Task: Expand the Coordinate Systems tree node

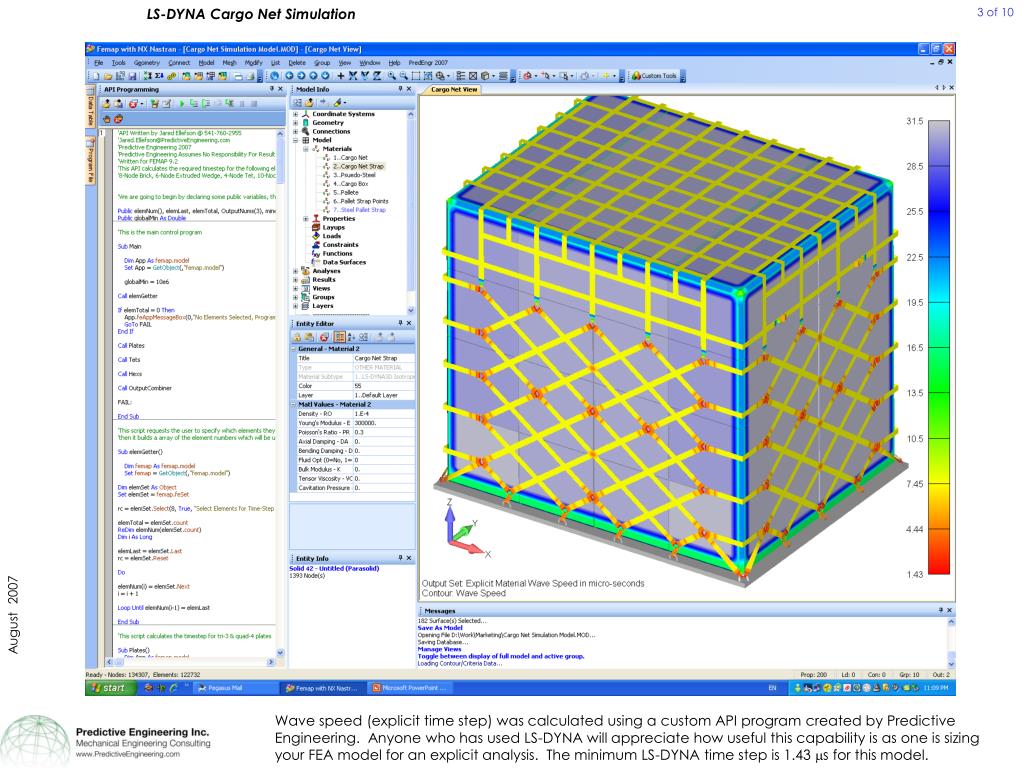Action: coord(295,114)
